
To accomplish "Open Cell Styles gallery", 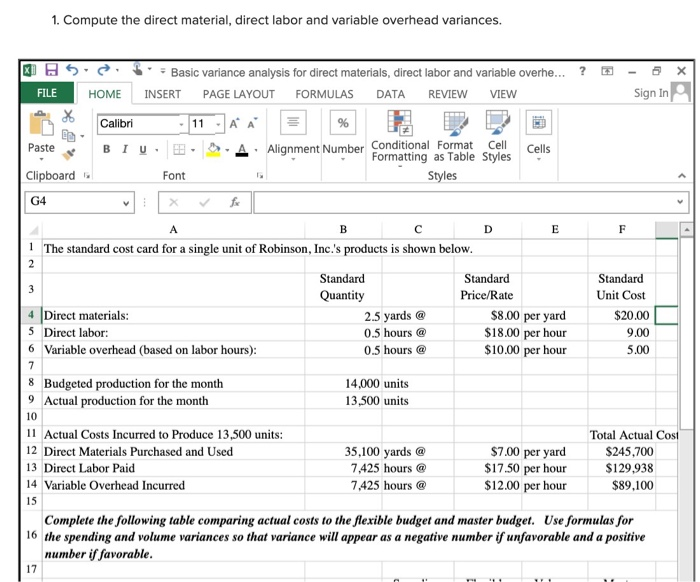I will (x=497, y=137).
